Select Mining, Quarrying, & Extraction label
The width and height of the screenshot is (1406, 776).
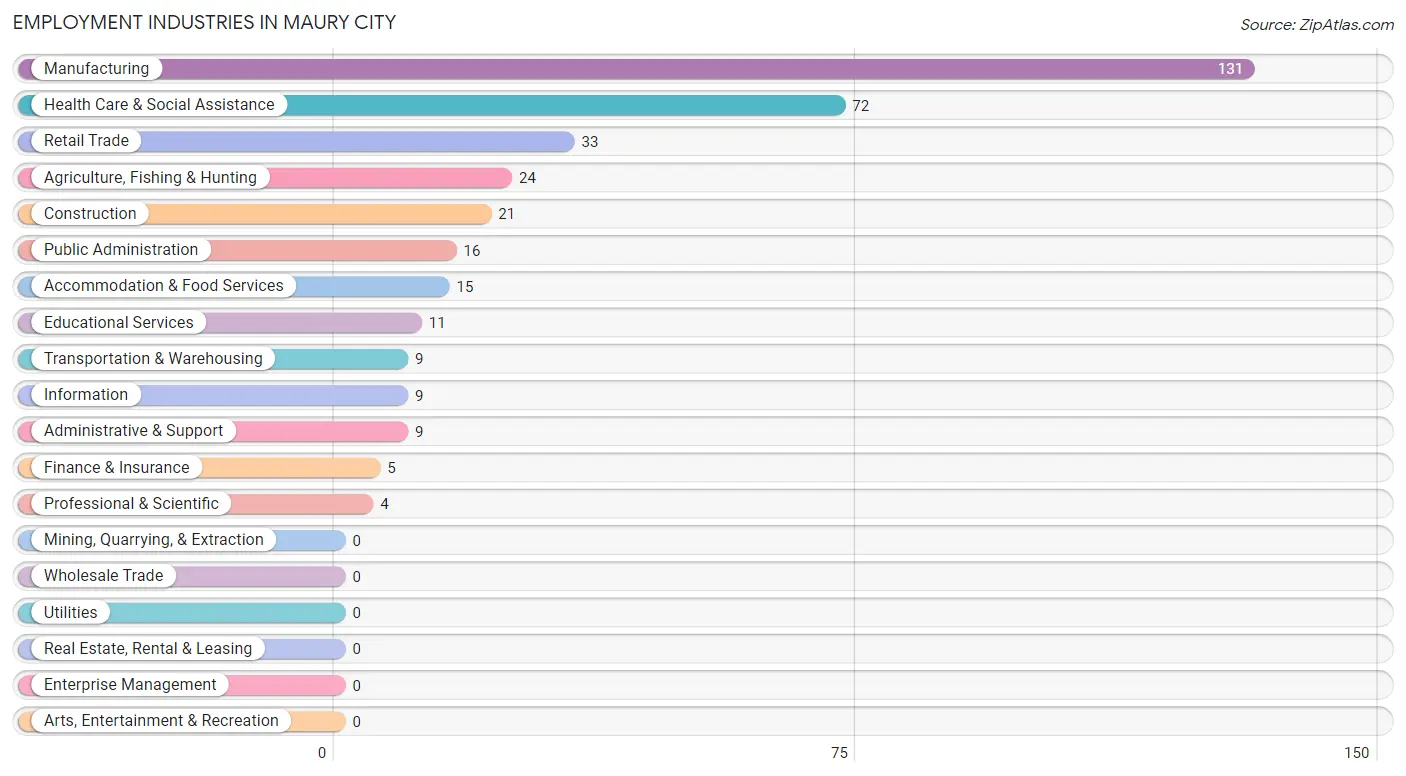click(x=154, y=540)
